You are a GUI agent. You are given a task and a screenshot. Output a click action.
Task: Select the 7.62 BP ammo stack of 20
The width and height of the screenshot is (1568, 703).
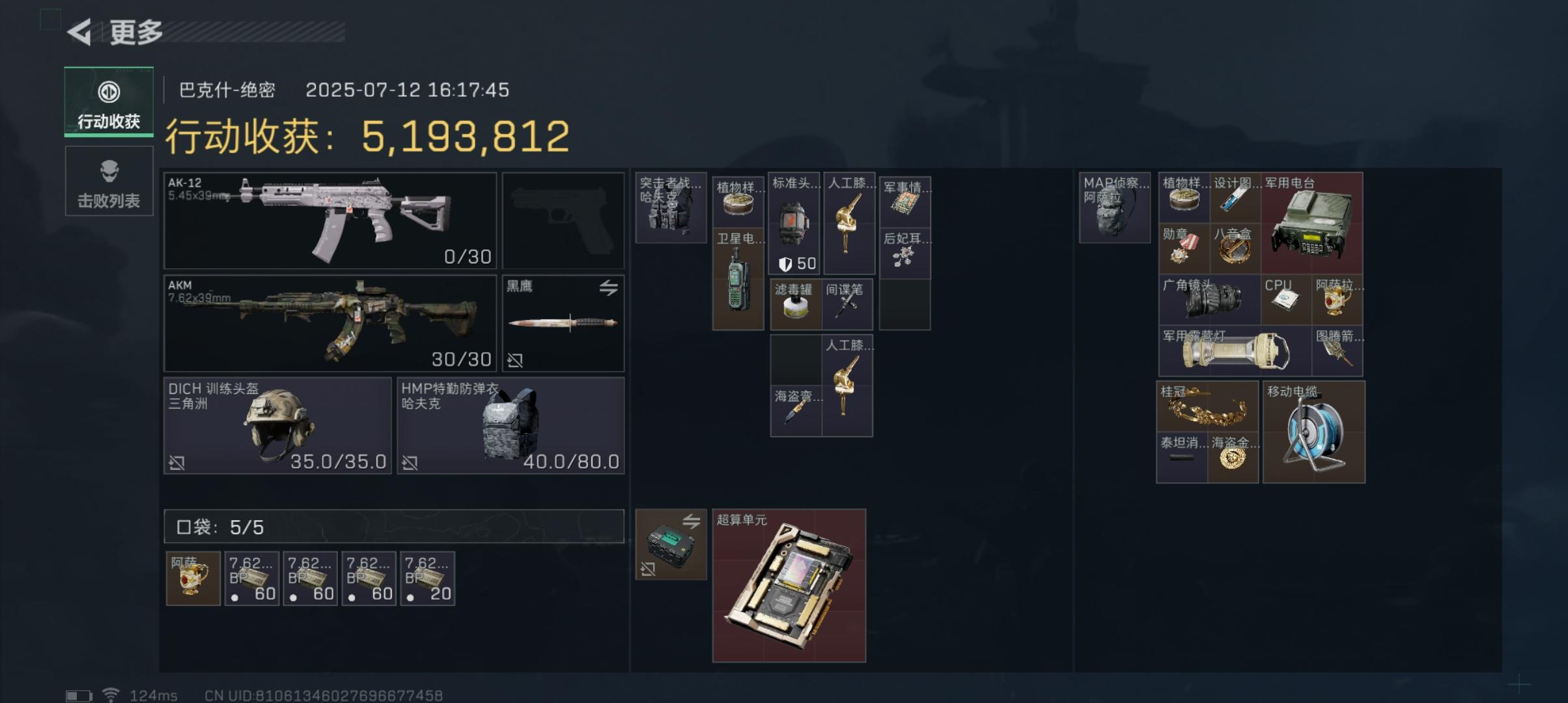pos(427,579)
